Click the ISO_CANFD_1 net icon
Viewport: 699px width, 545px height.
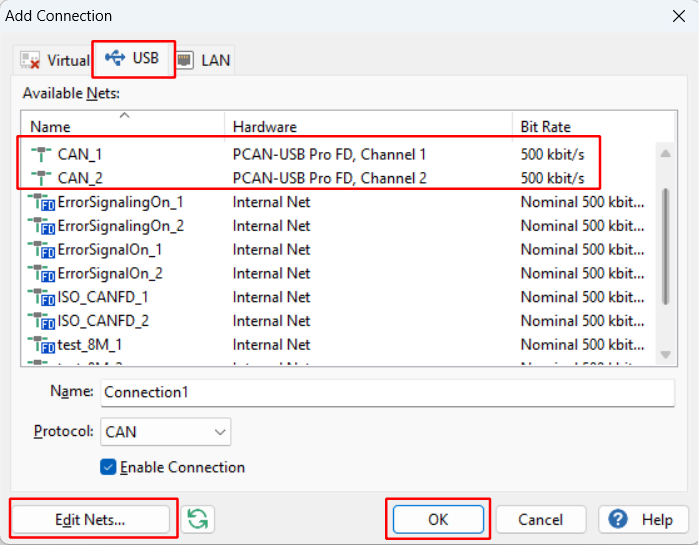coord(42,297)
